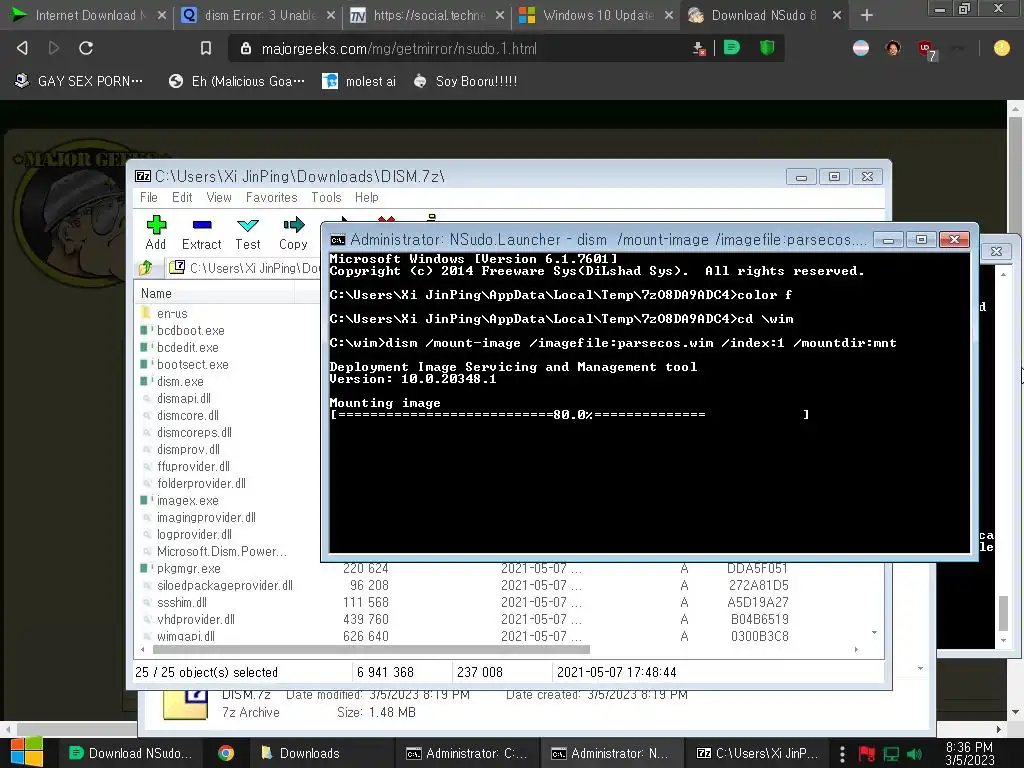Open the Soy Booru!!!!! bookmark
Image resolution: width=1024 pixels, height=768 pixels.
tap(466, 81)
